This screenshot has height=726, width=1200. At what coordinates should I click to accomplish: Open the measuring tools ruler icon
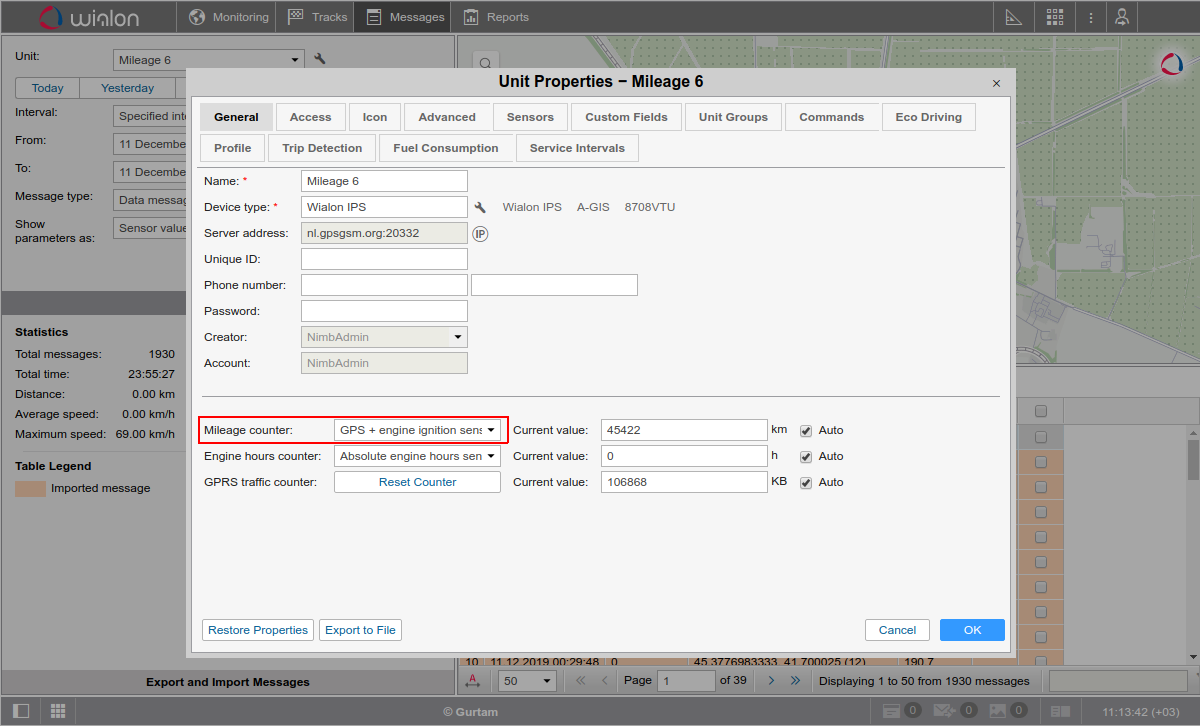click(1013, 17)
